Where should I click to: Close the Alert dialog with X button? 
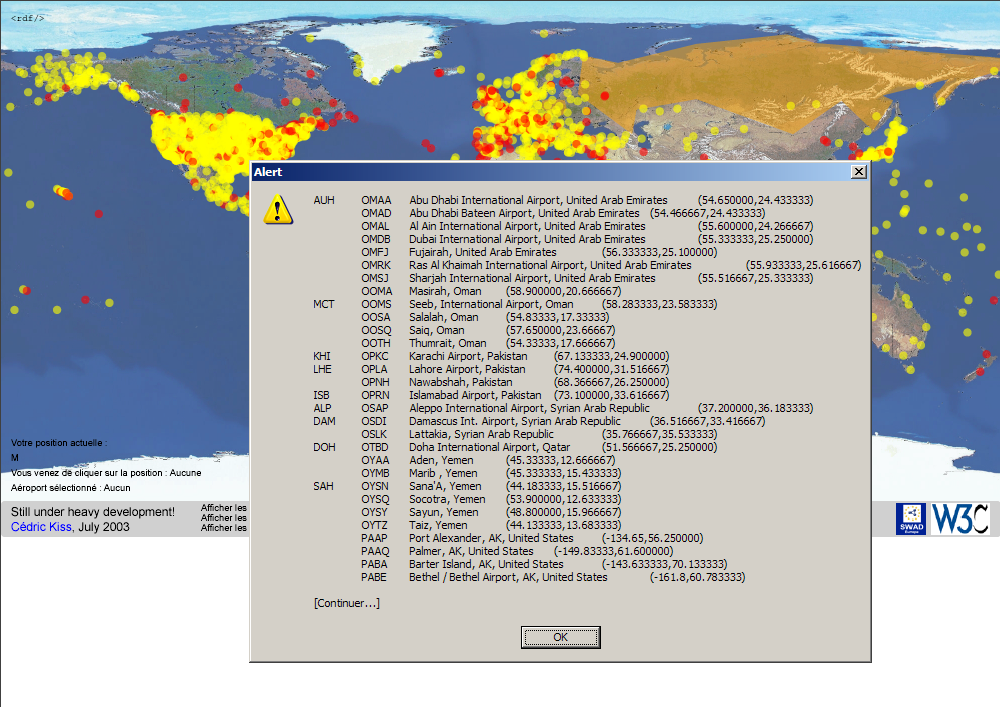pos(858,172)
